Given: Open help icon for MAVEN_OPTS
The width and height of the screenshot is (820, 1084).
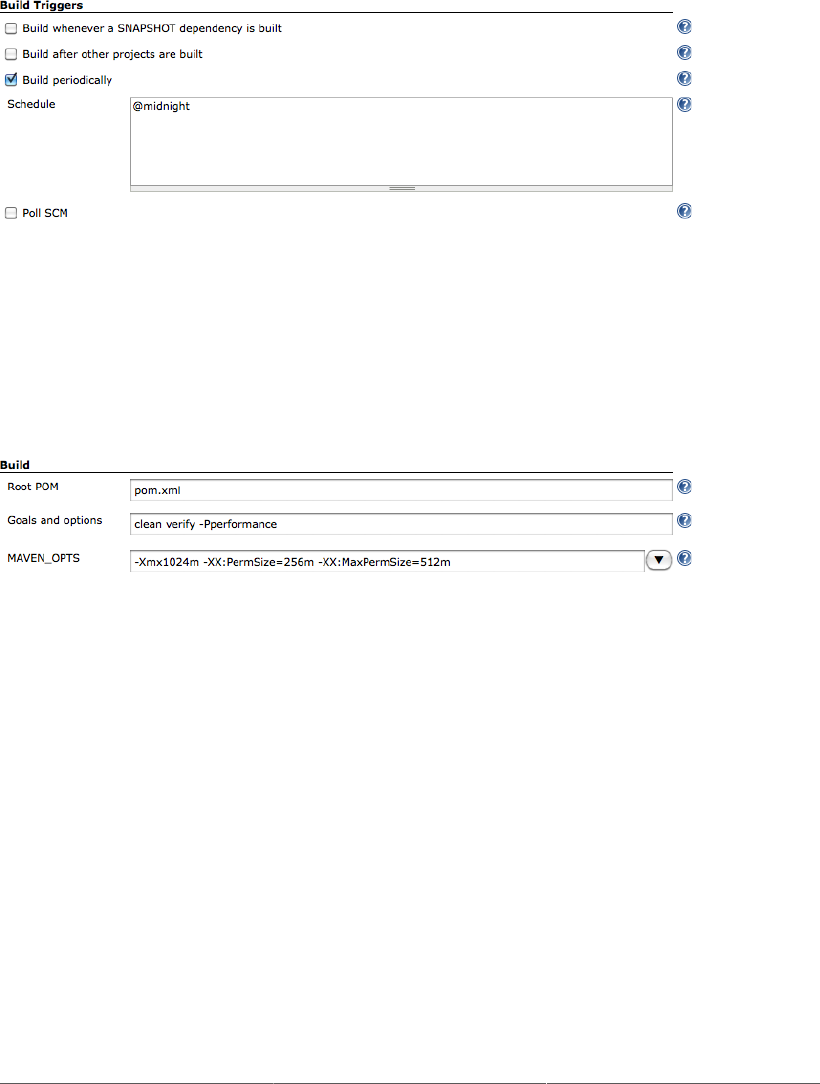Looking at the screenshot, I should coord(684,558).
